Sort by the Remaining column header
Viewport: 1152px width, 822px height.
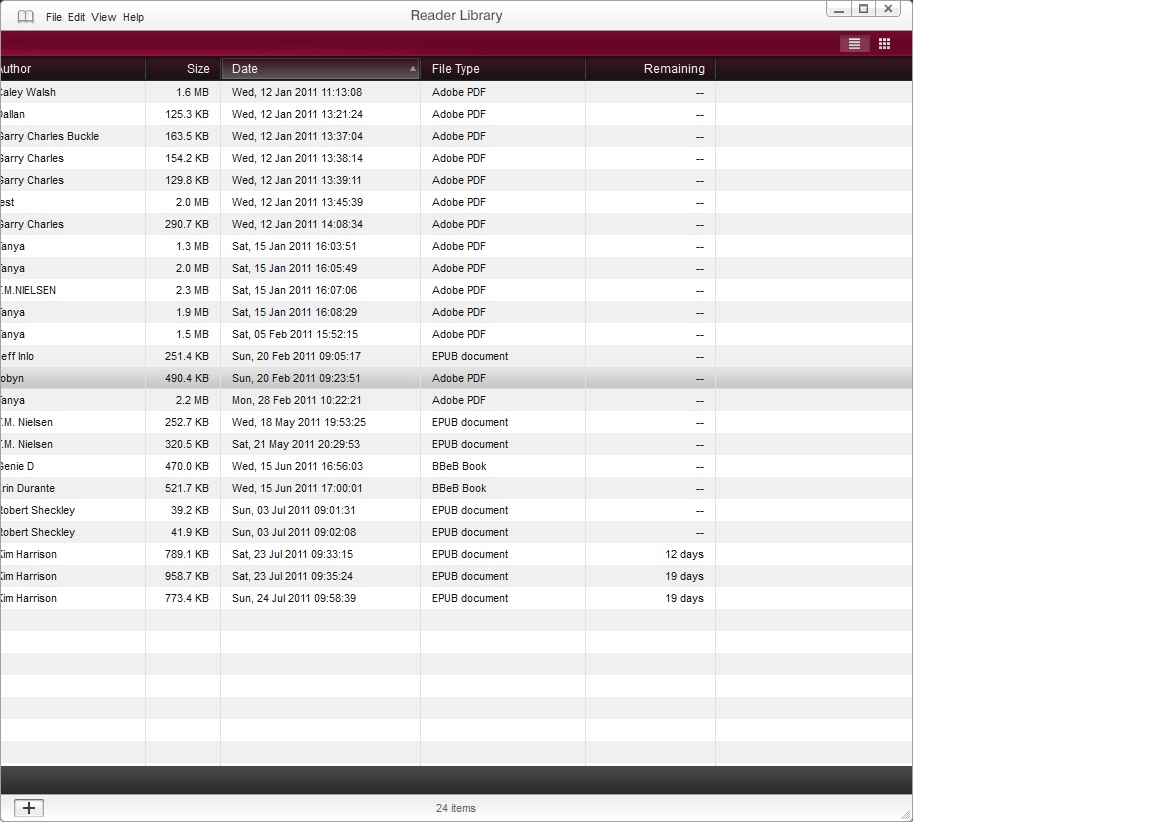[651, 69]
